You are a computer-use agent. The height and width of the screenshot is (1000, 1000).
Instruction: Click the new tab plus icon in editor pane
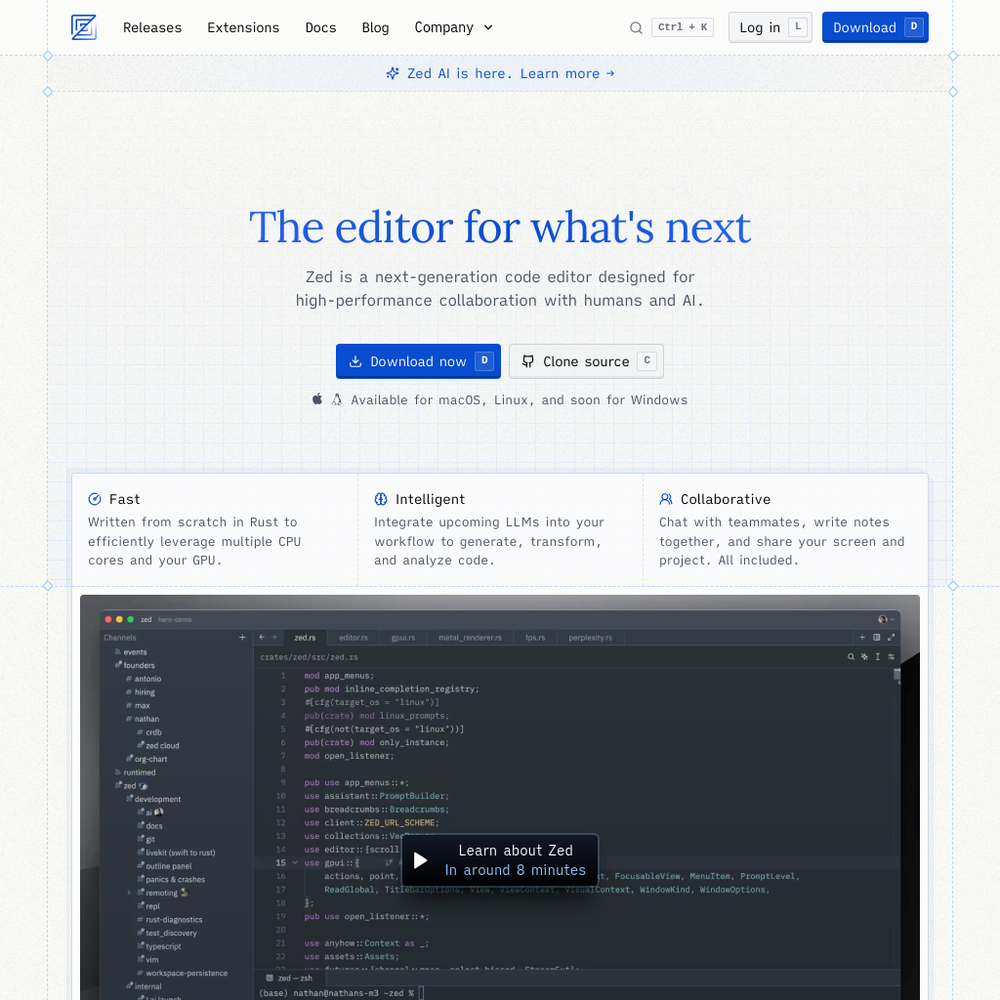(862, 637)
